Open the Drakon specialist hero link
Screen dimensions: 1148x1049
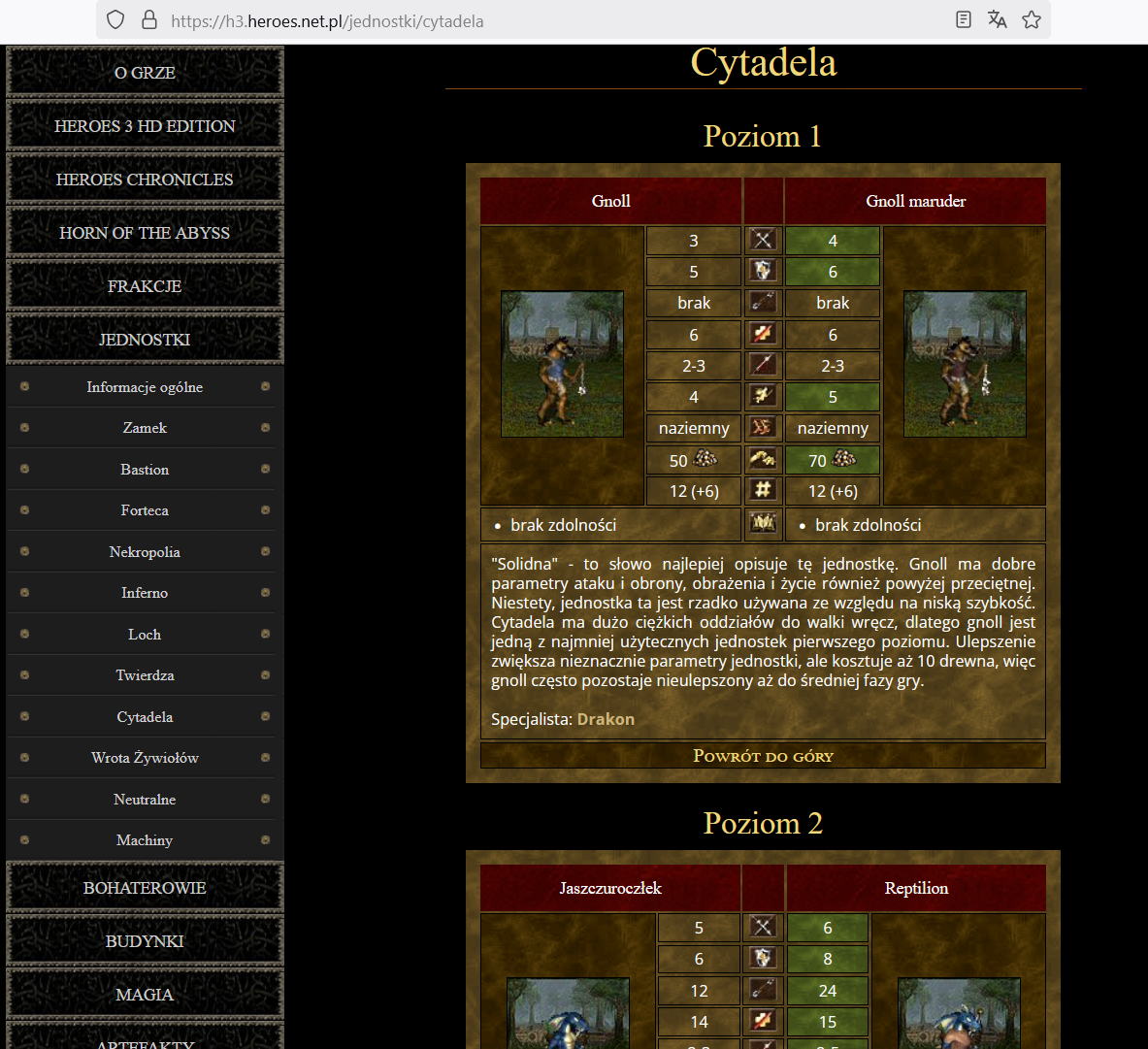click(606, 719)
